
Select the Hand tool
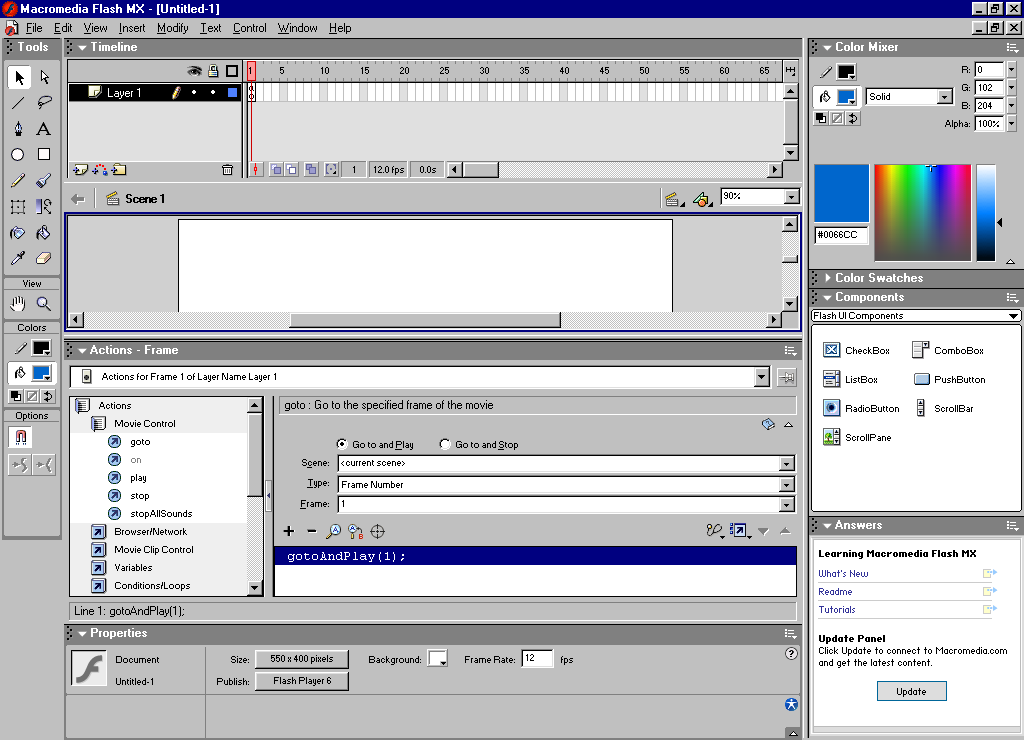18,304
